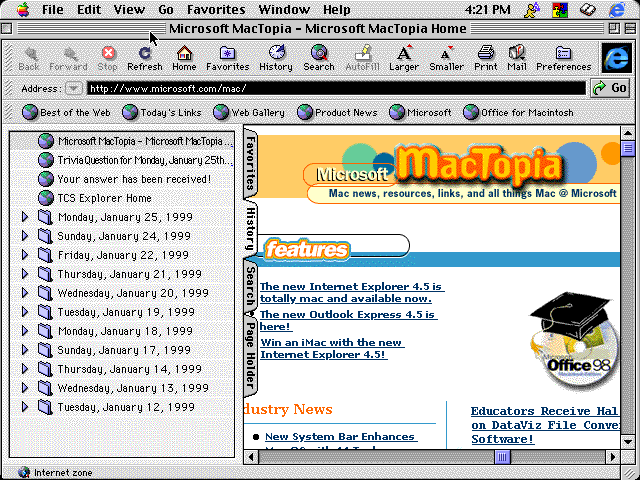Open the Educators Receive DataViz link
Viewport: 640px width, 480px height.
click(545, 425)
